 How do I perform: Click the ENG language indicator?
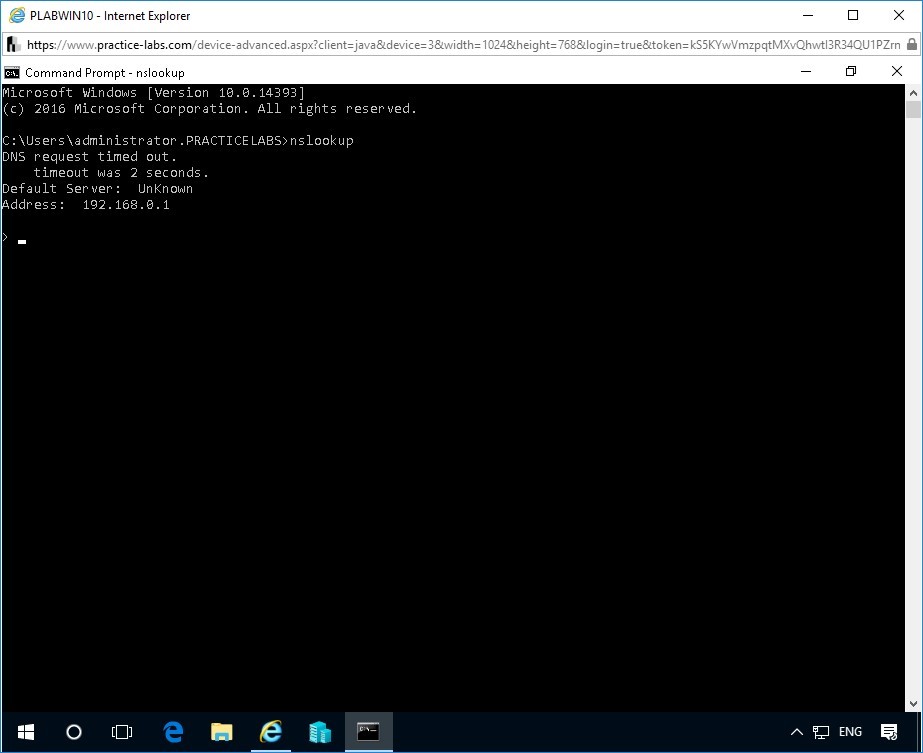click(850, 732)
